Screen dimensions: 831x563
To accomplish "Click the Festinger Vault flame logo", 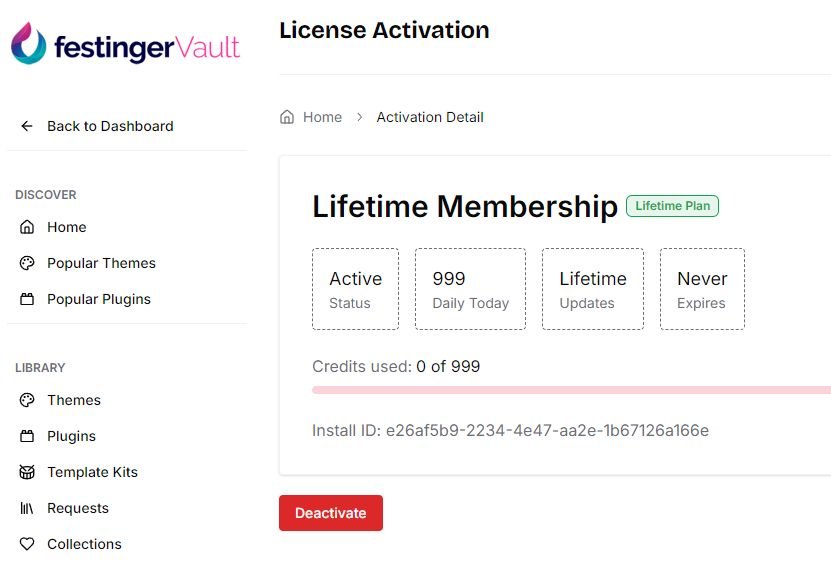I will pyautogui.click(x=28, y=44).
